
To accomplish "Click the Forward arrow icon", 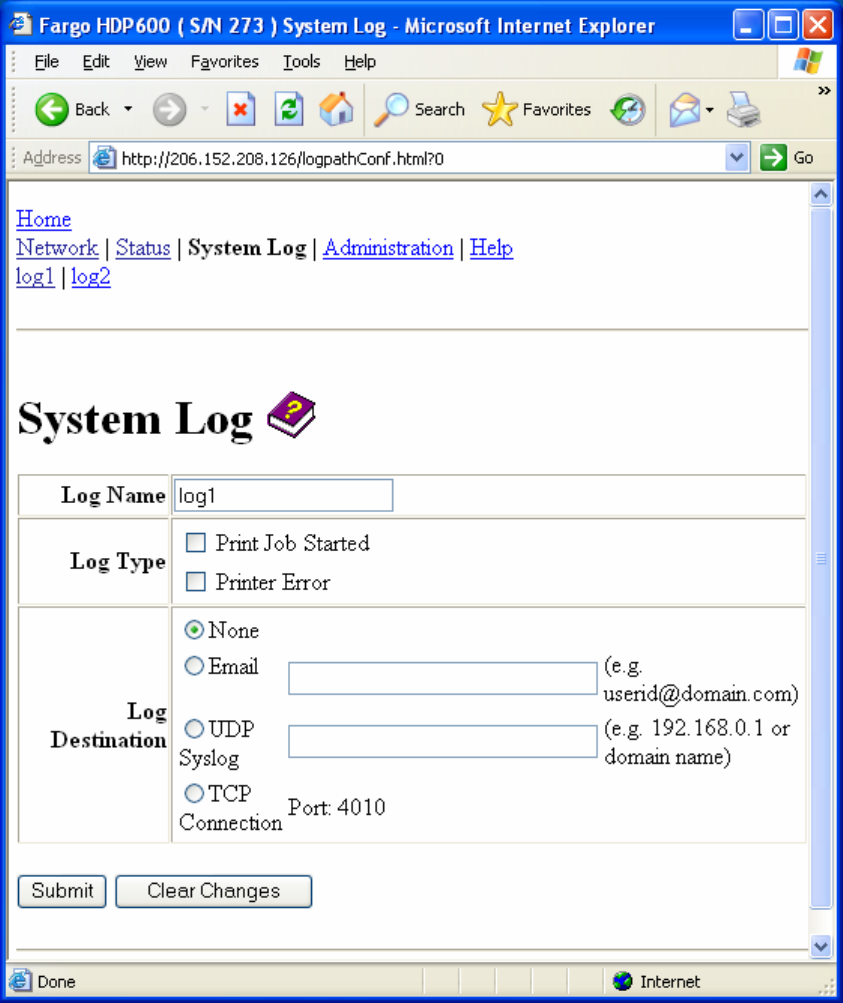I will pyautogui.click(x=169, y=109).
